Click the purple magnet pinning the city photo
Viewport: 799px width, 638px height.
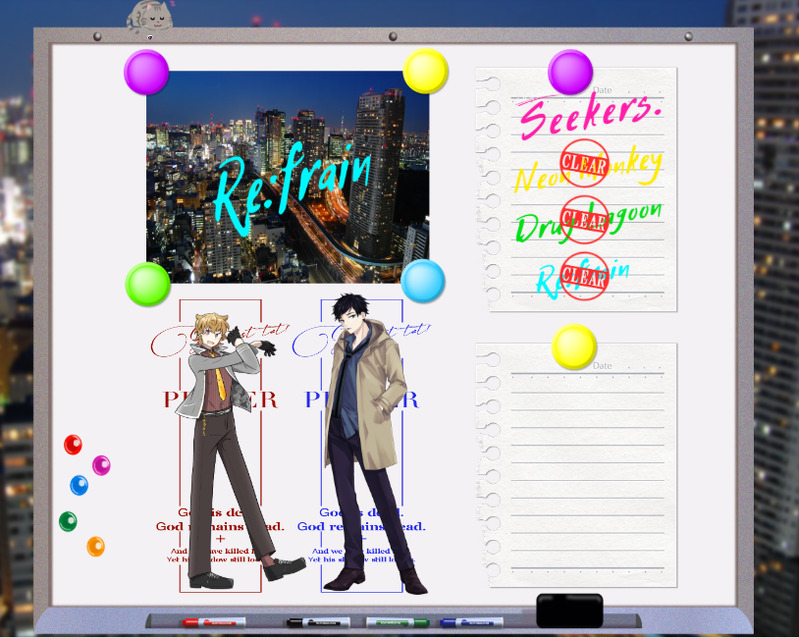(x=146, y=72)
